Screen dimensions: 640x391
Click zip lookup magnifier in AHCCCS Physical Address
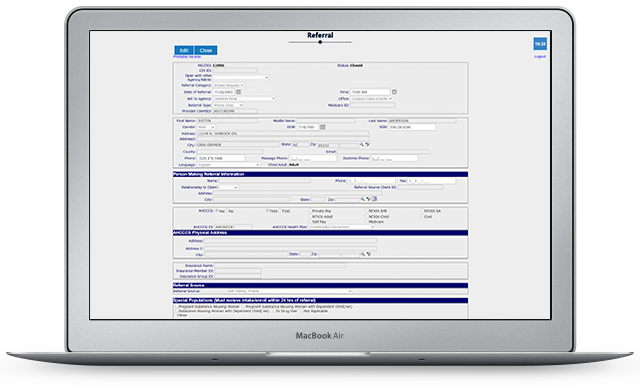[x=362, y=254]
